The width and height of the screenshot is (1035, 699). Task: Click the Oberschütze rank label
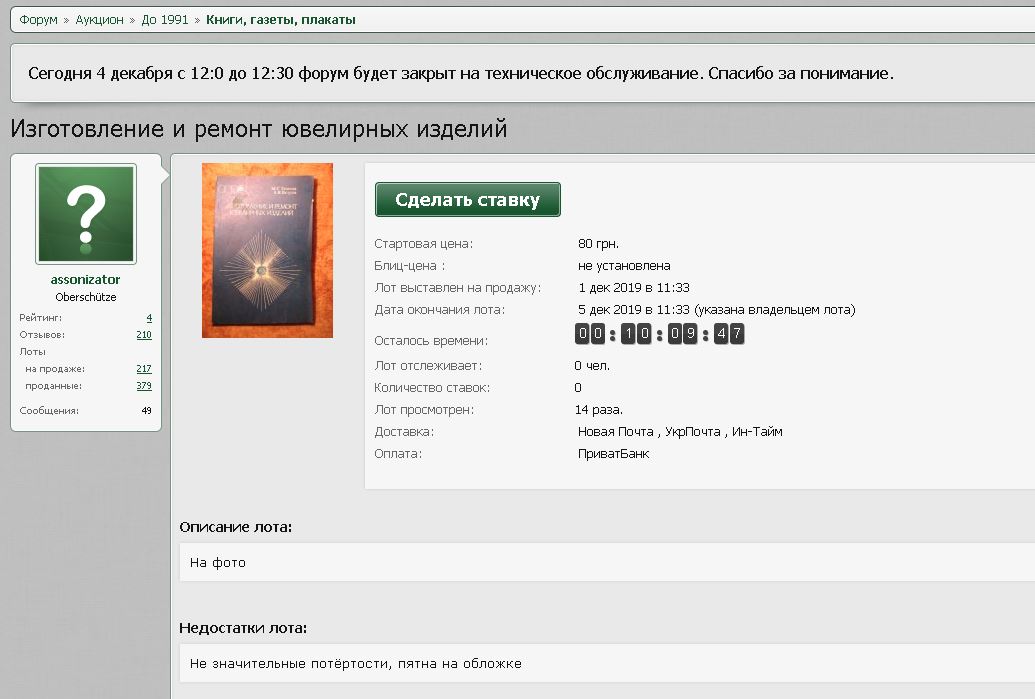[86, 297]
